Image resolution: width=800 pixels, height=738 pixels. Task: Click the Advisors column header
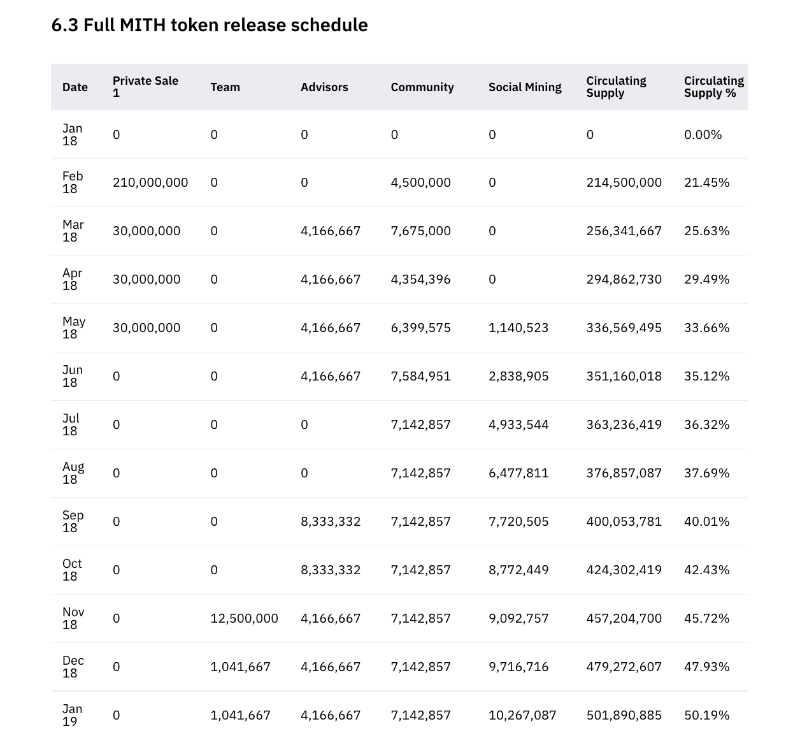click(x=324, y=88)
